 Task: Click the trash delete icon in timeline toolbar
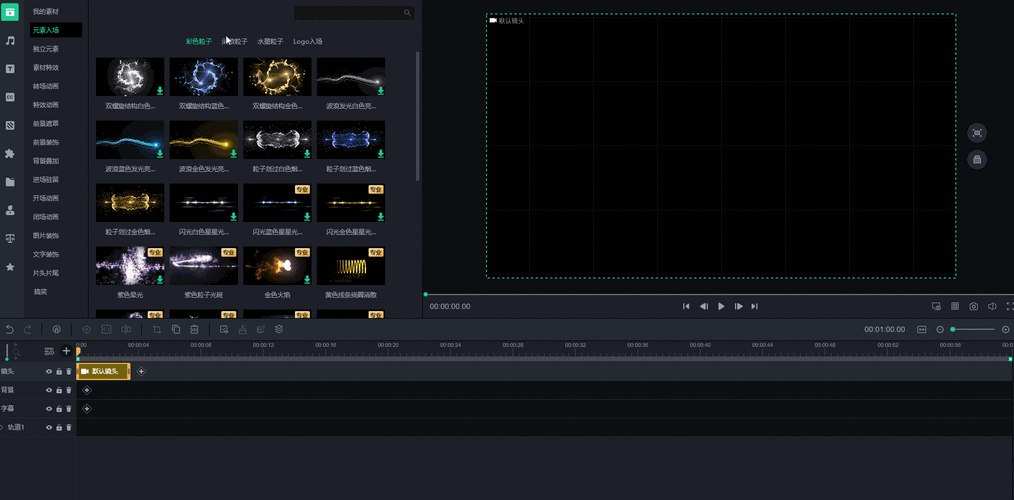[x=194, y=329]
